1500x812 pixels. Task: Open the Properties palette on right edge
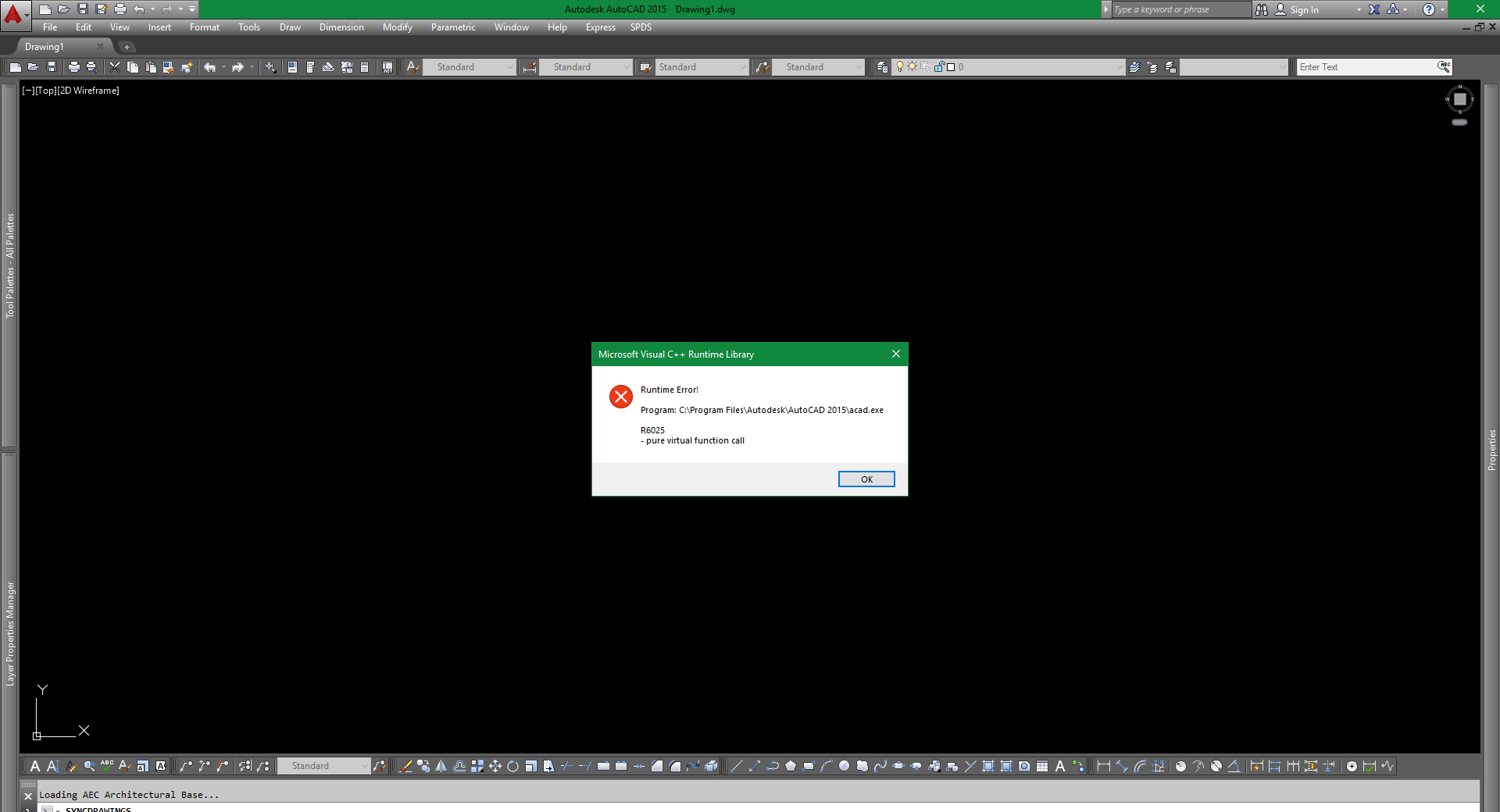tap(1491, 450)
